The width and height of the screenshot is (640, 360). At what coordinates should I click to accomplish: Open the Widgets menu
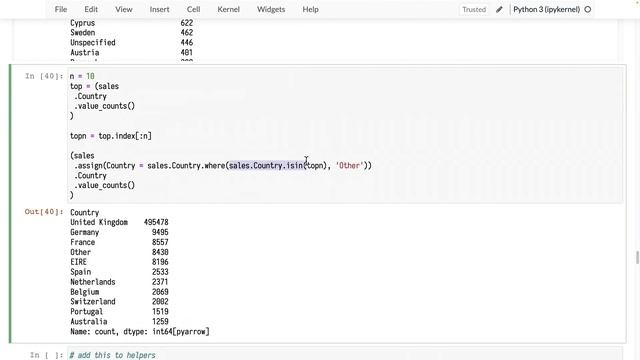pos(271,9)
